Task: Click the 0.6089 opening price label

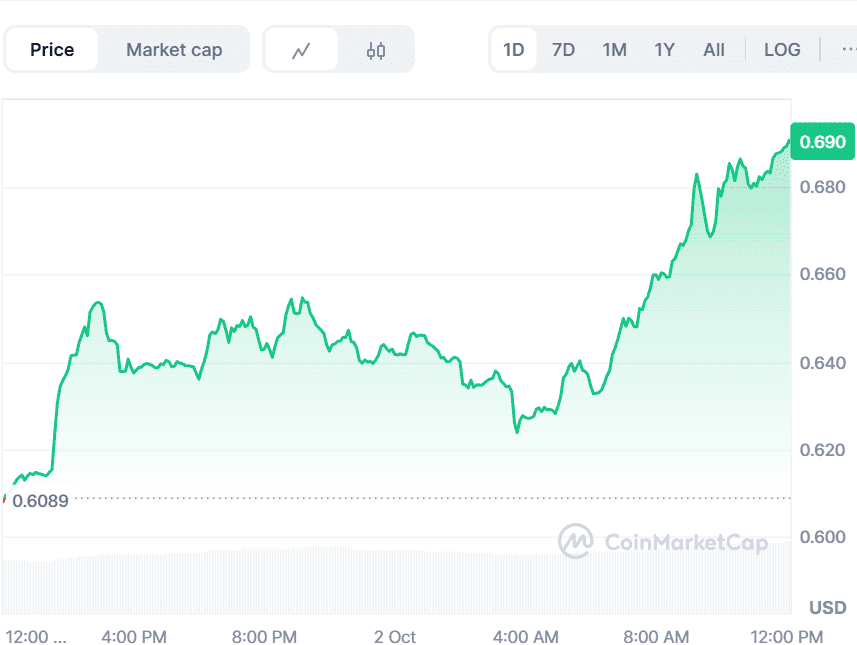Action: coord(40,501)
